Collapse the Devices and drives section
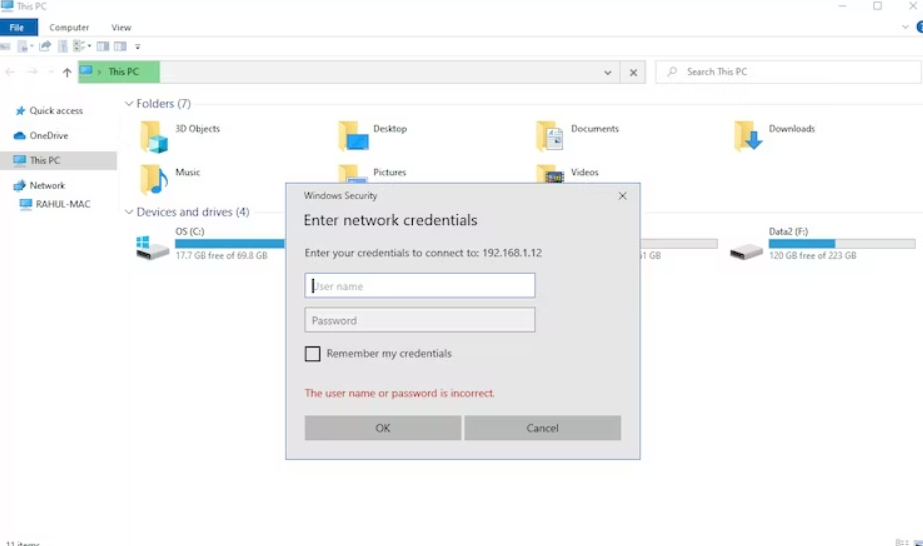The height and width of the screenshot is (546, 923). 129,212
